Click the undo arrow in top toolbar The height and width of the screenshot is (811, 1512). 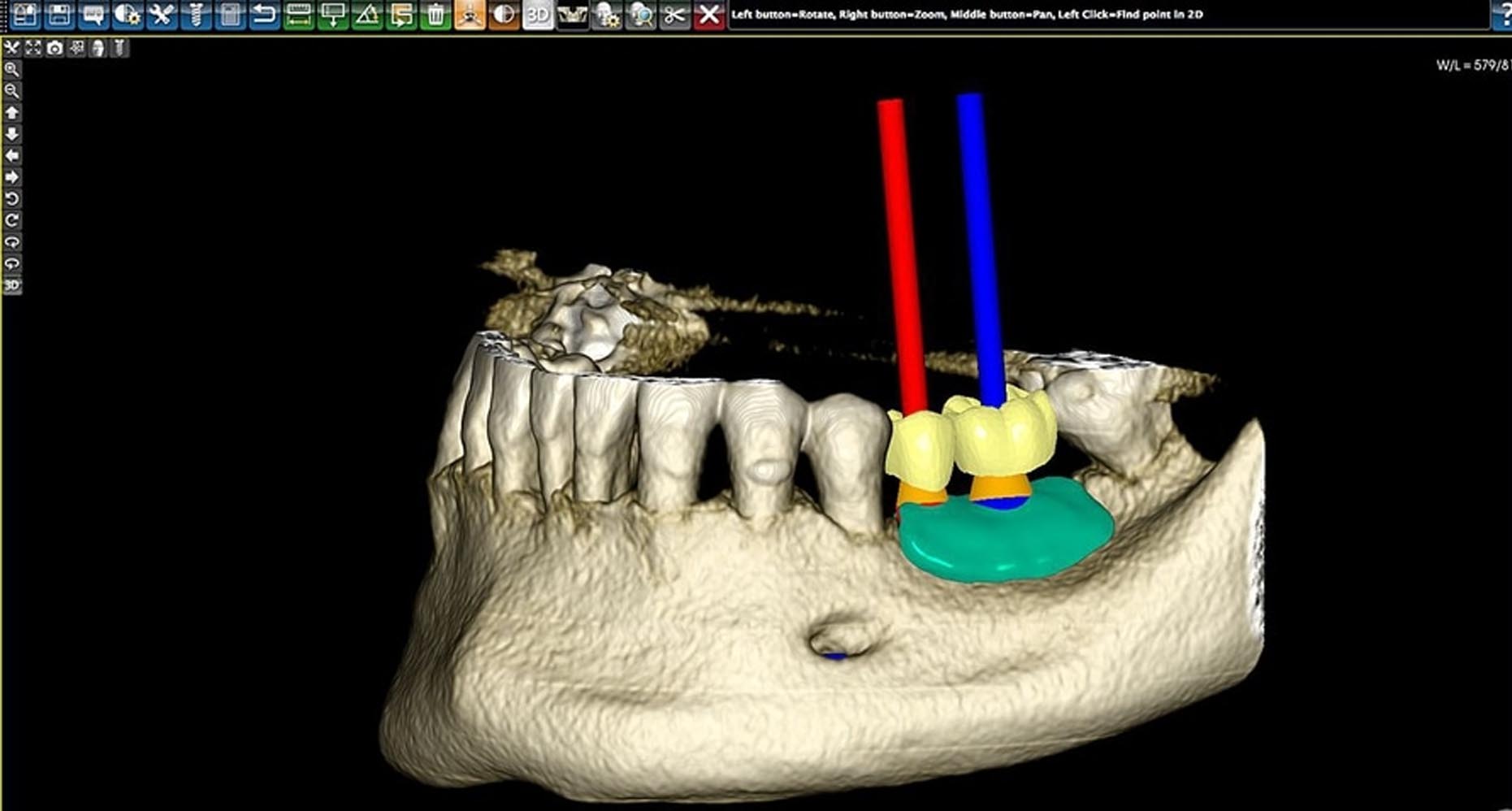point(264,14)
